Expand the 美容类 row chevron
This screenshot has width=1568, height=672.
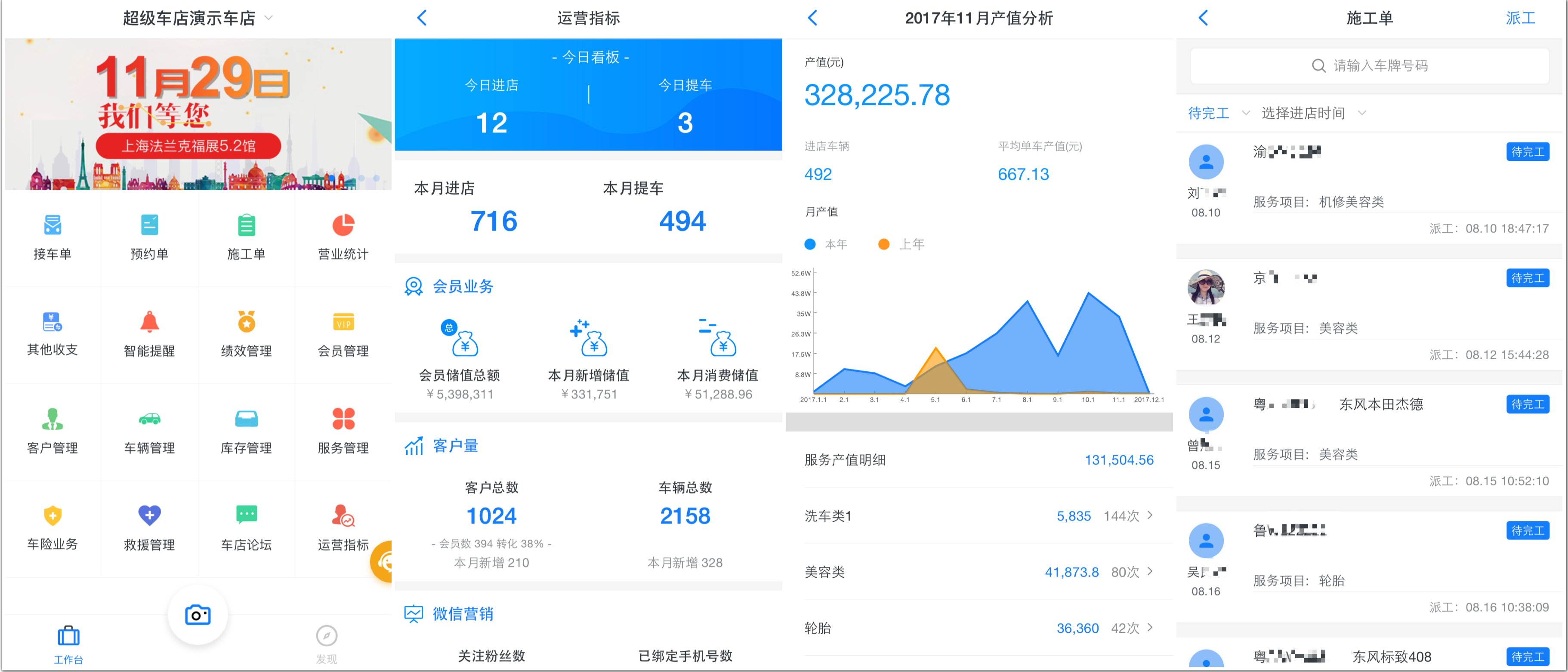pyautogui.click(x=1150, y=572)
